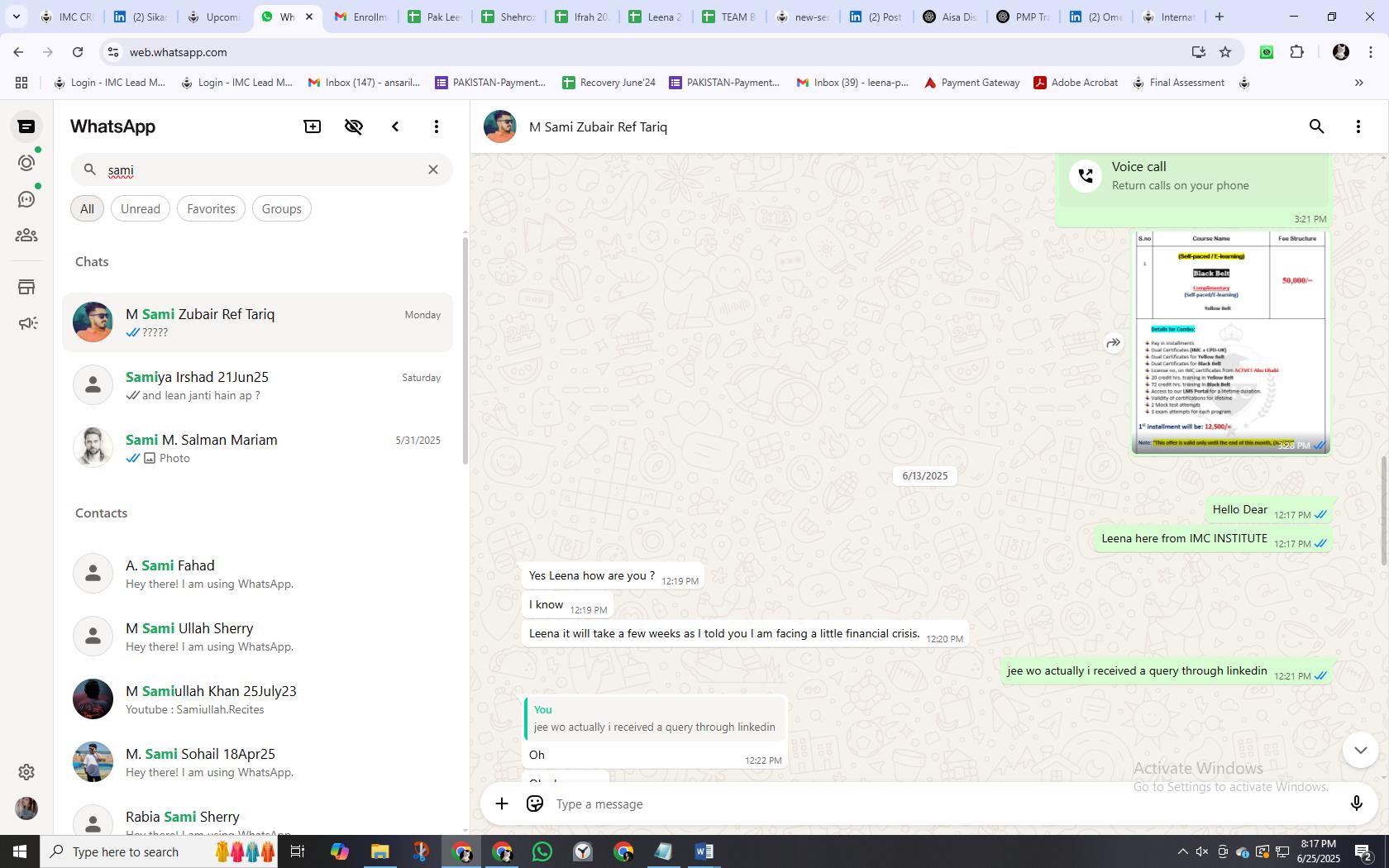1389x868 pixels.
Task: Show hidden system tray icons chevron
Action: (1182, 851)
